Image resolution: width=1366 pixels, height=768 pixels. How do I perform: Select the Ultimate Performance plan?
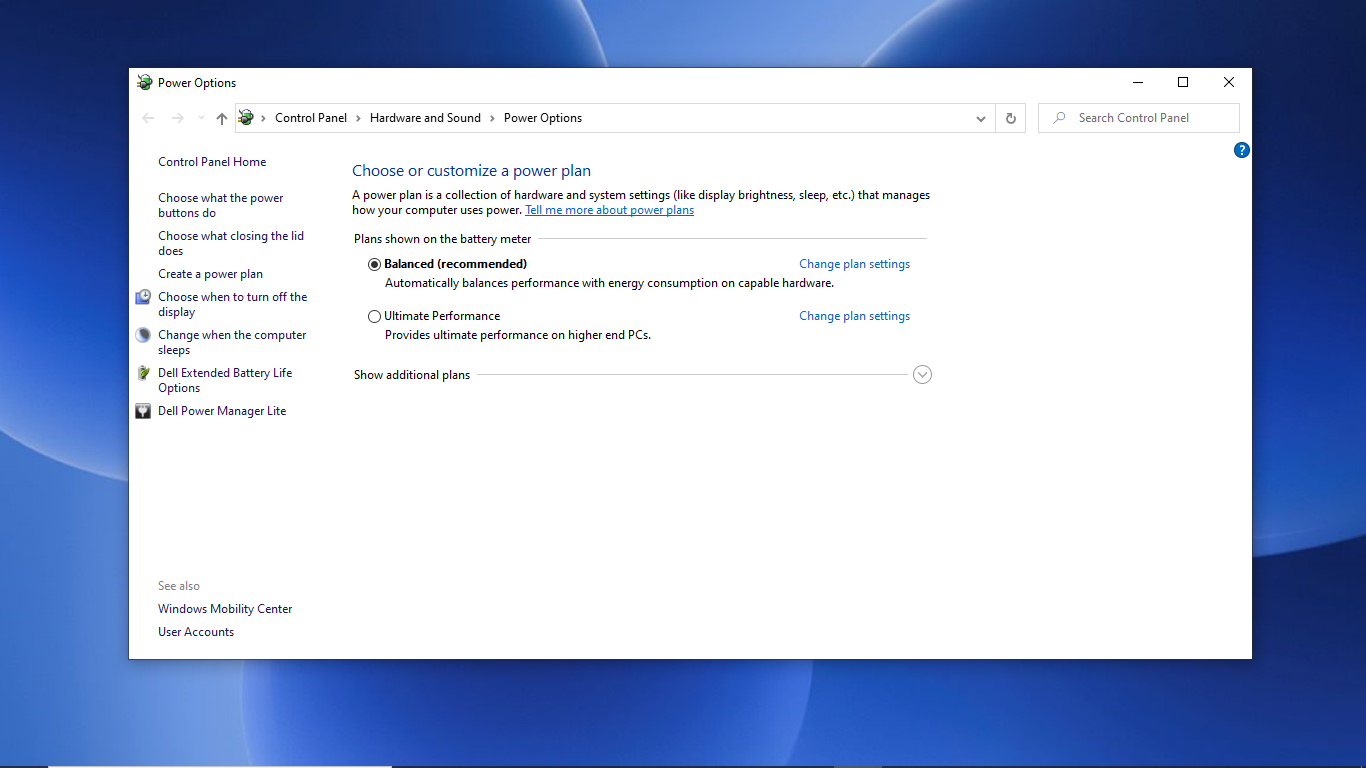coord(375,316)
